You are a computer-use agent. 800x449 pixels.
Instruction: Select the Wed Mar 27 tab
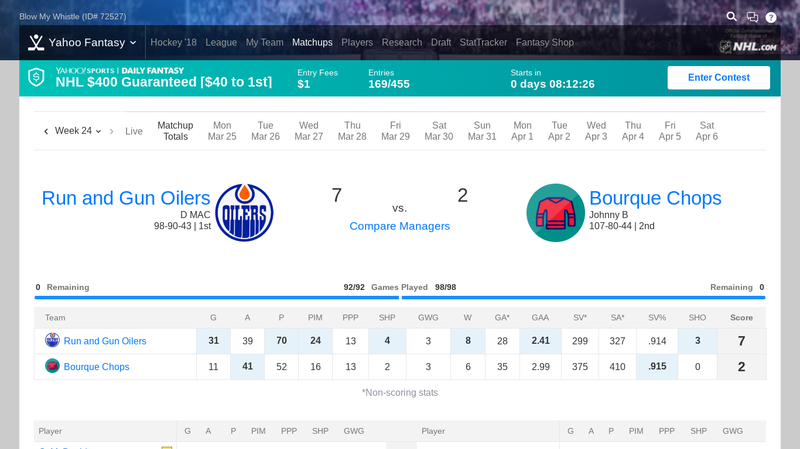click(309, 131)
